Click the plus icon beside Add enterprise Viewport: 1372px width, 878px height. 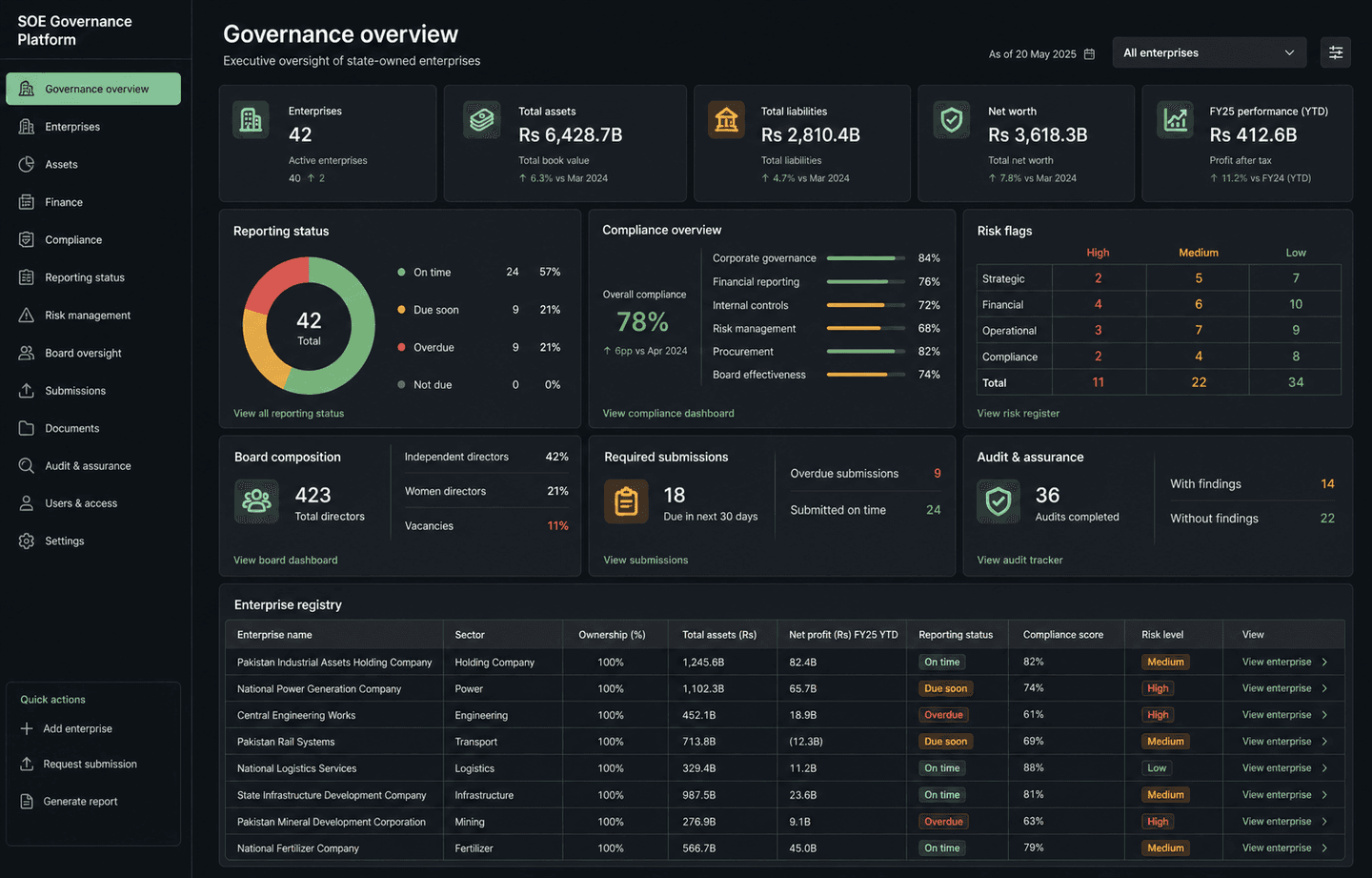tap(27, 728)
